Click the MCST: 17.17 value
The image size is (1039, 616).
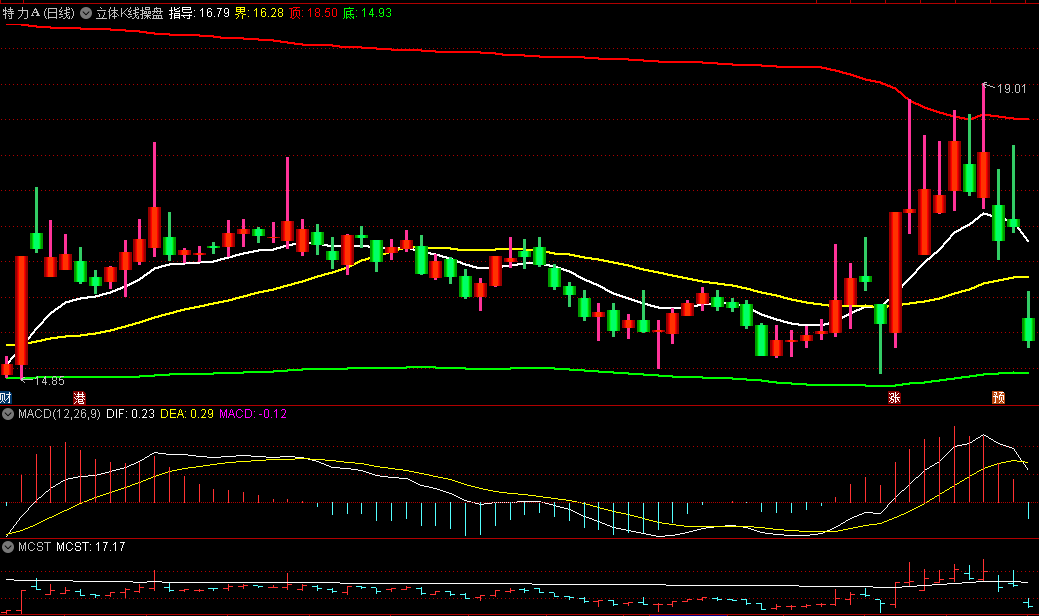tap(91, 547)
